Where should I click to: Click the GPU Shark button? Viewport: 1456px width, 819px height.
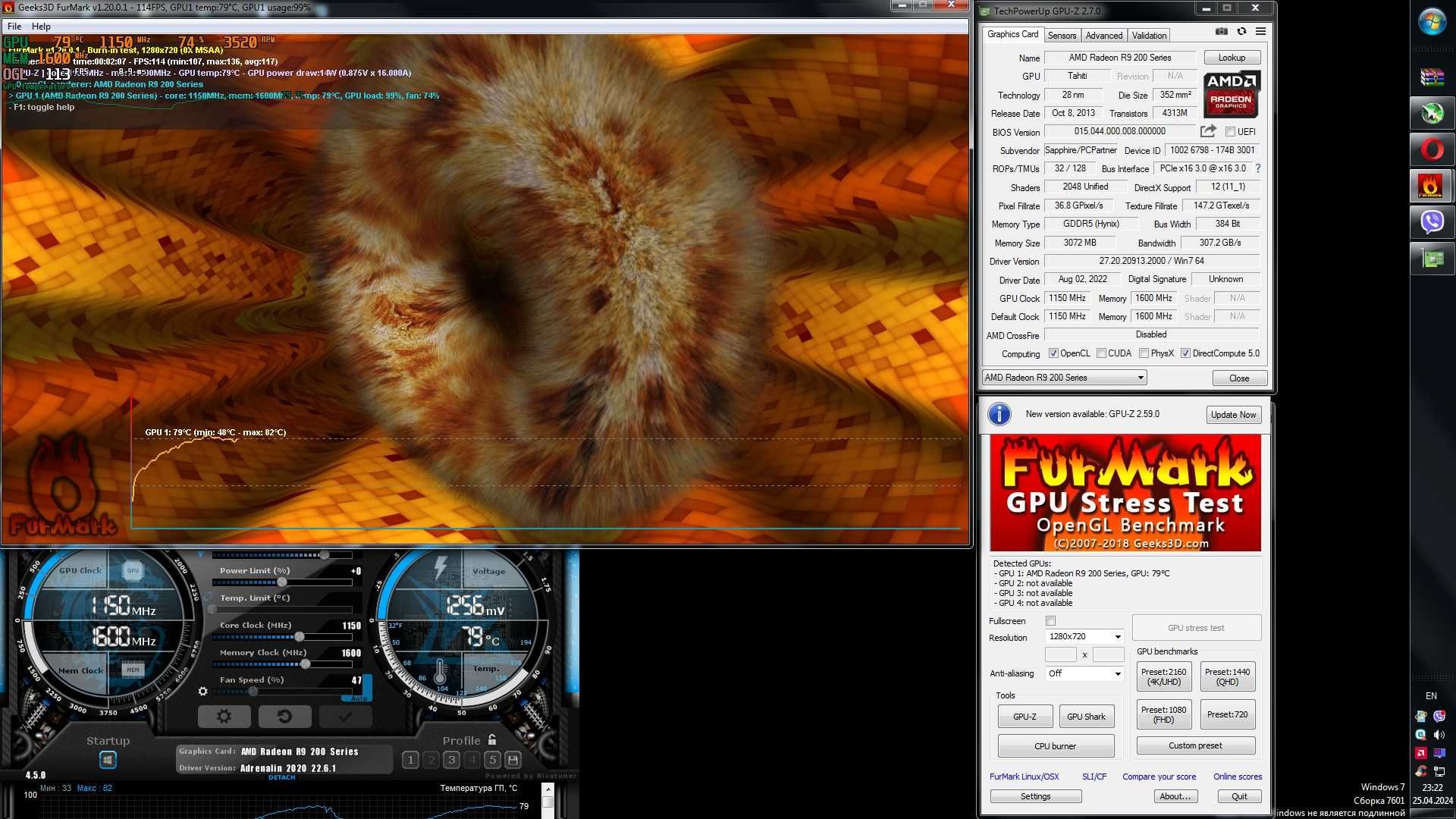pos(1086,717)
